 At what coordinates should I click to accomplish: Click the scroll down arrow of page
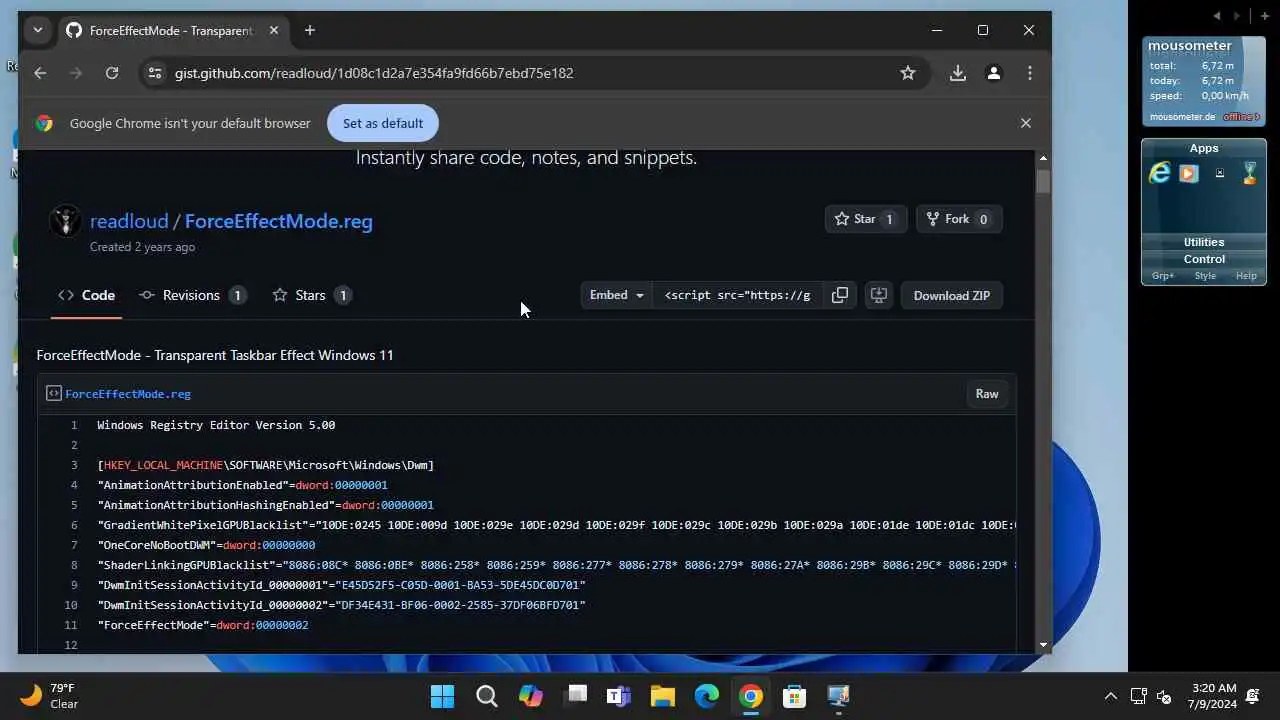pyautogui.click(x=1043, y=646)
